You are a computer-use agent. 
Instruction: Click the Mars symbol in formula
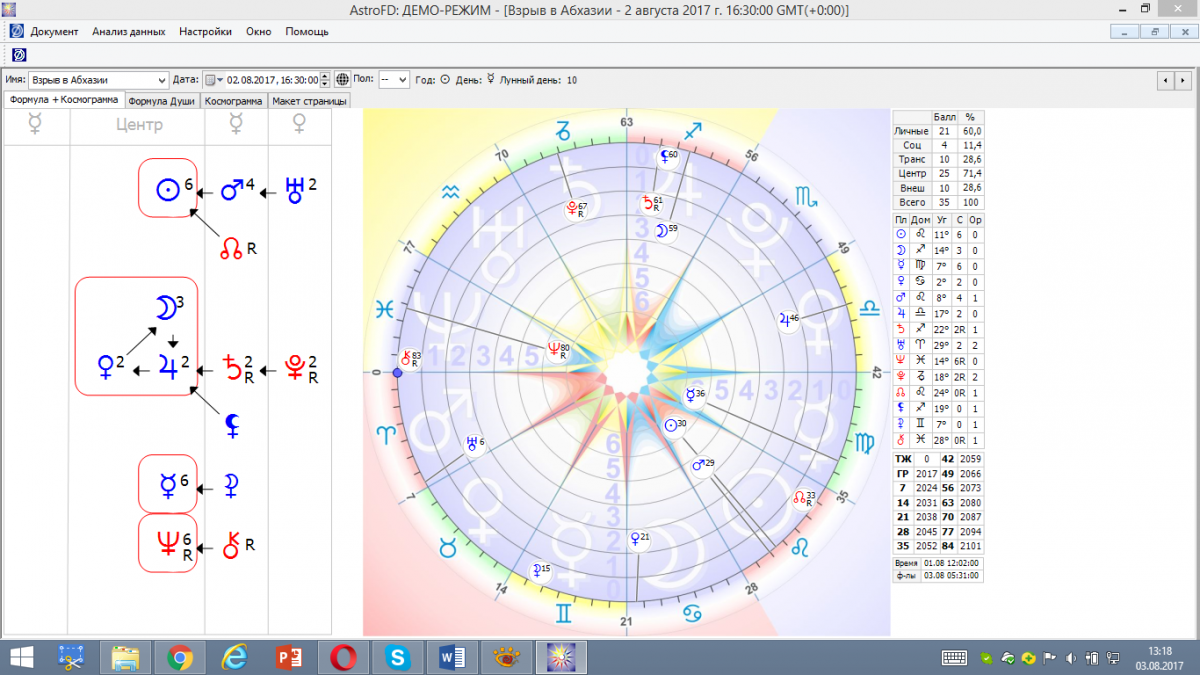pyautogui.click(x=232, y=189)
